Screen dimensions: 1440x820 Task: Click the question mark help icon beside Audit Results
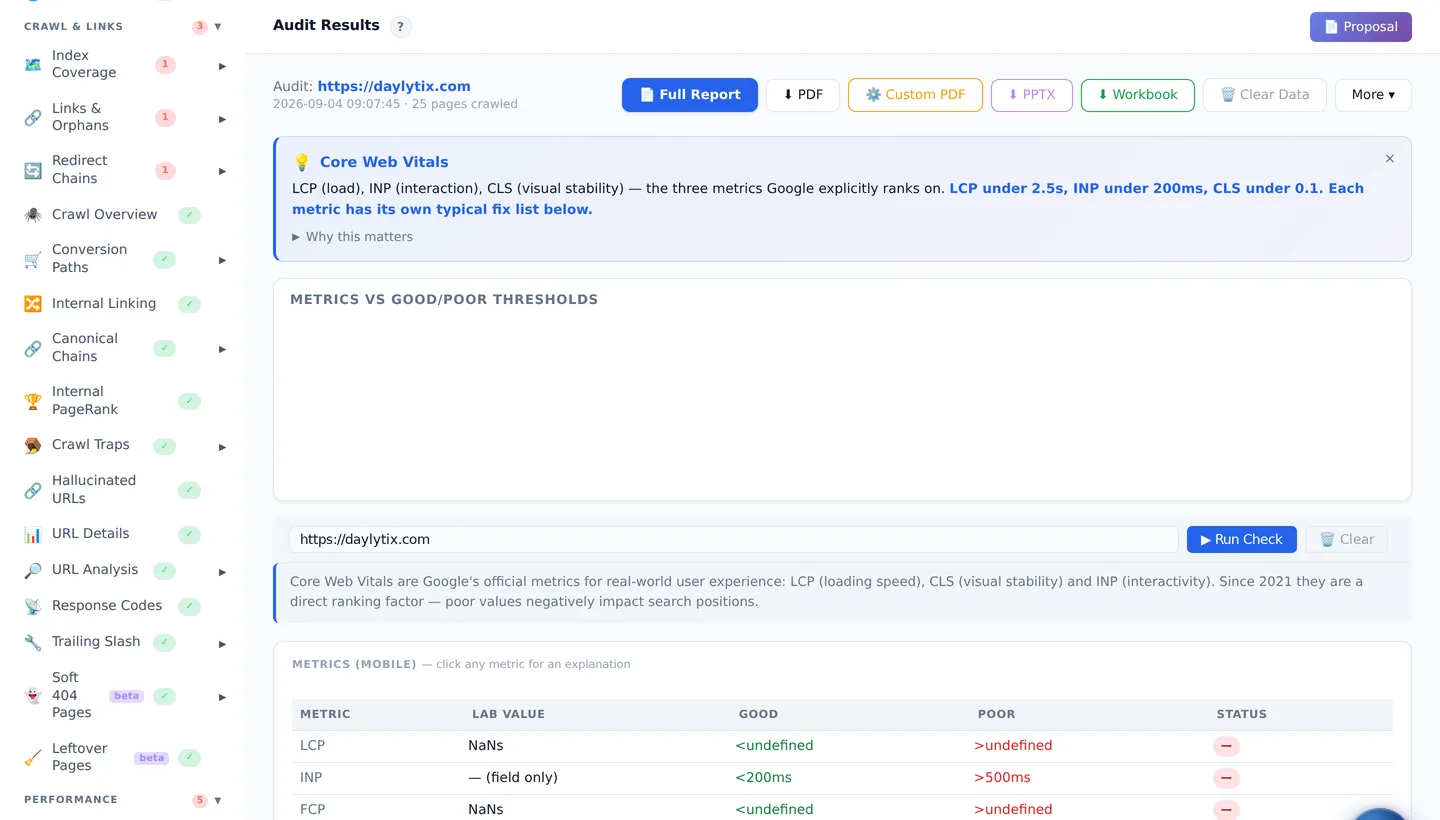click(400, 27)
